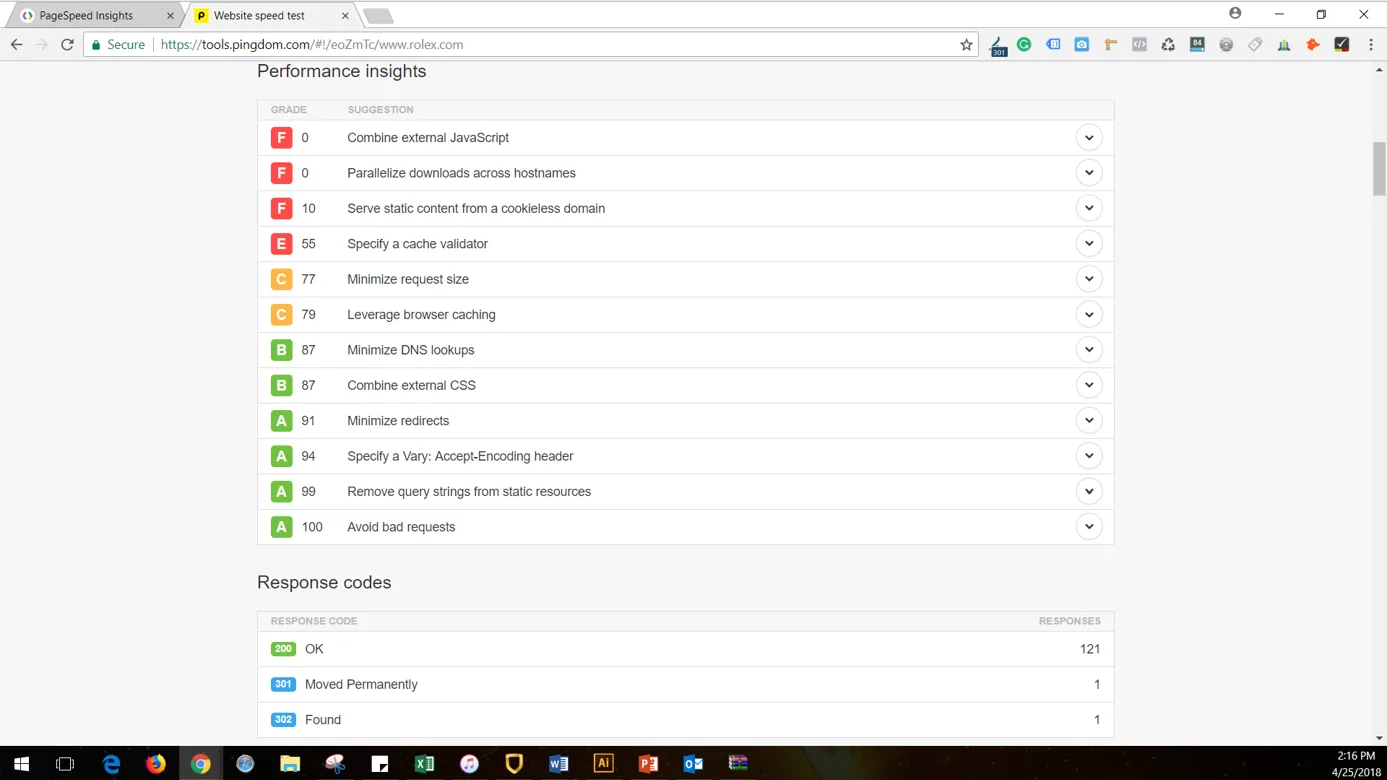1387x780 pixels.
Task: Click the blue 301 badge beside Moved Permanently
Action: [283, 684]
